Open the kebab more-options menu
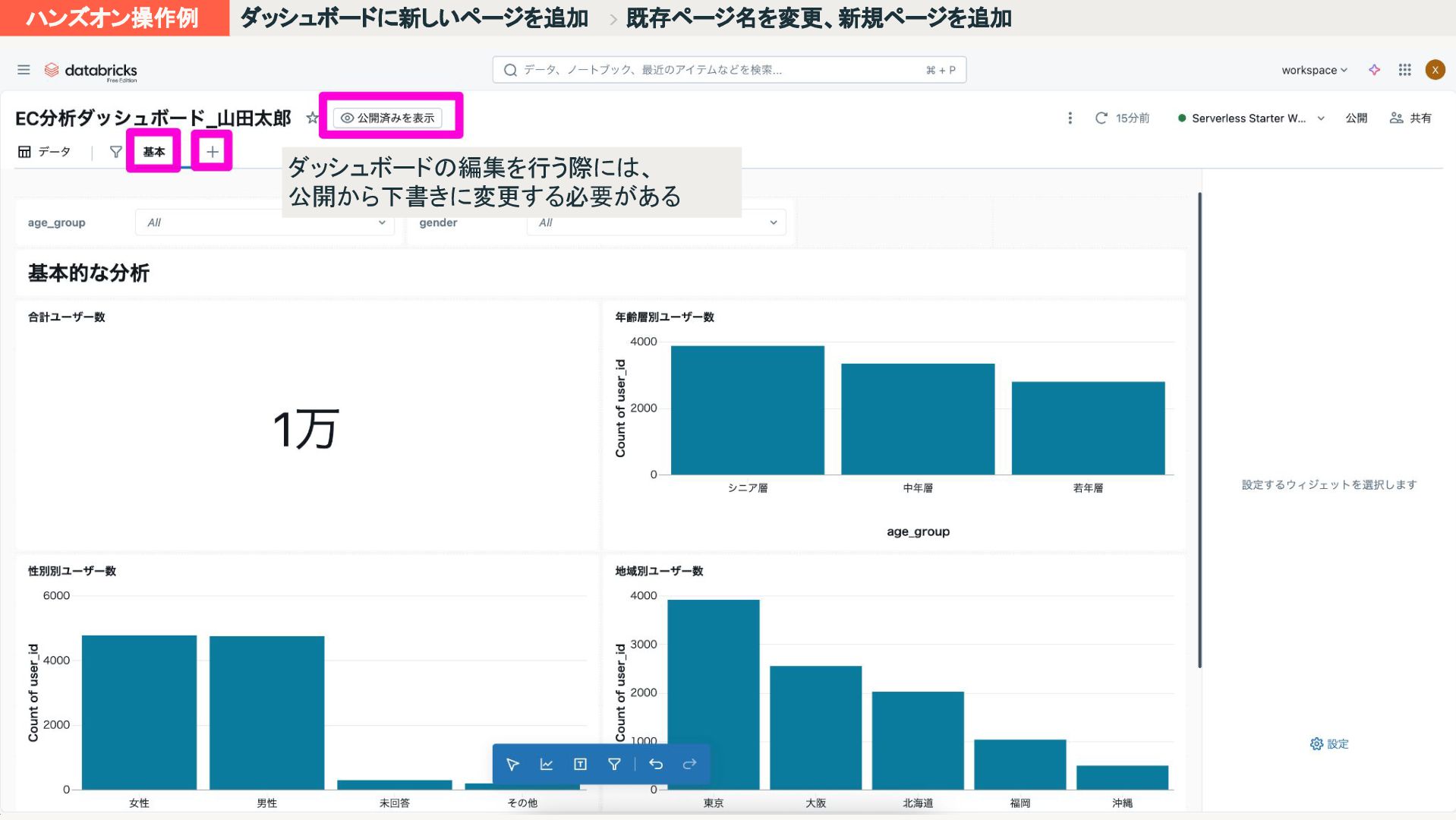The width and height of the screenshot is (1456, 820). pyautogui.click(x=1070, y=118)
